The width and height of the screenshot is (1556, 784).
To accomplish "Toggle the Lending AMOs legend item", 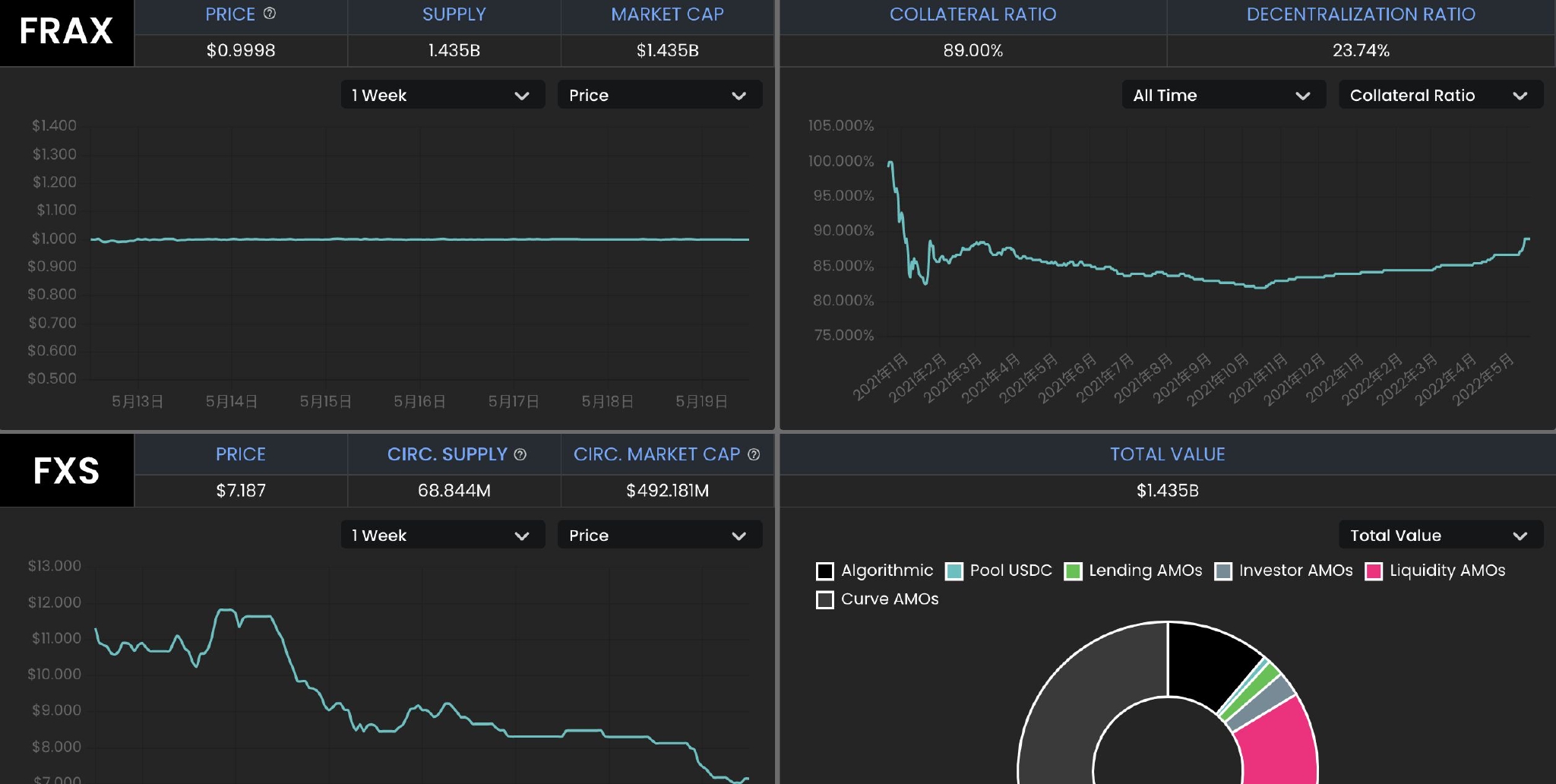I will [x=1073, y=571].
